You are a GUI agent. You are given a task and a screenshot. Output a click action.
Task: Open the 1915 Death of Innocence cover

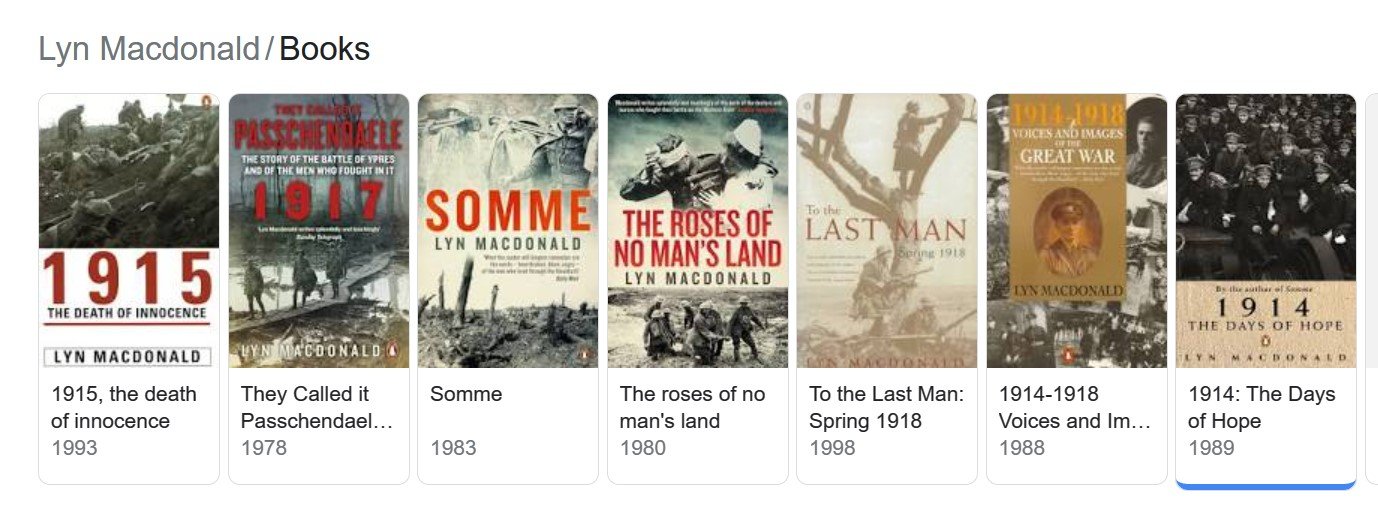click(128, 231)
